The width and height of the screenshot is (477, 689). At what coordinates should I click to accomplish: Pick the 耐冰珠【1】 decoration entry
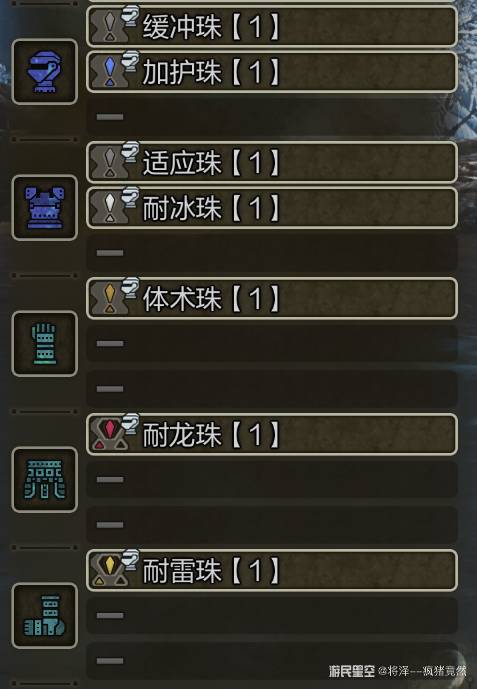tap(272, 208)
